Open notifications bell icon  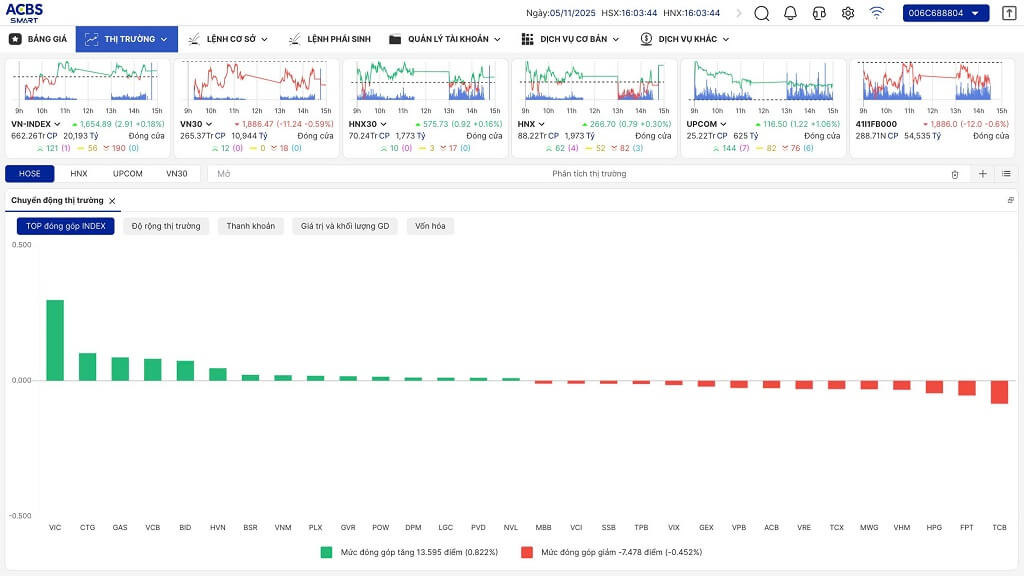pyautogui.click(x=790, y=13)
